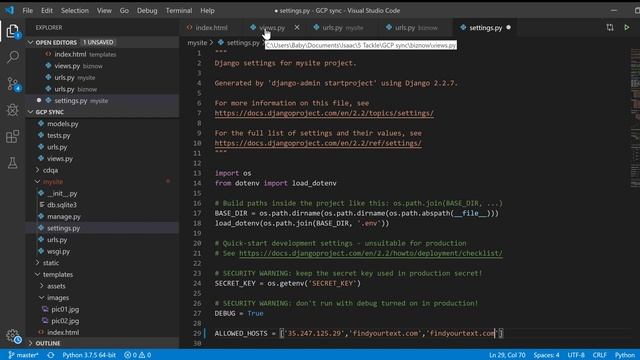Open models.py in the file tree
640x360 pixels.
102,124
